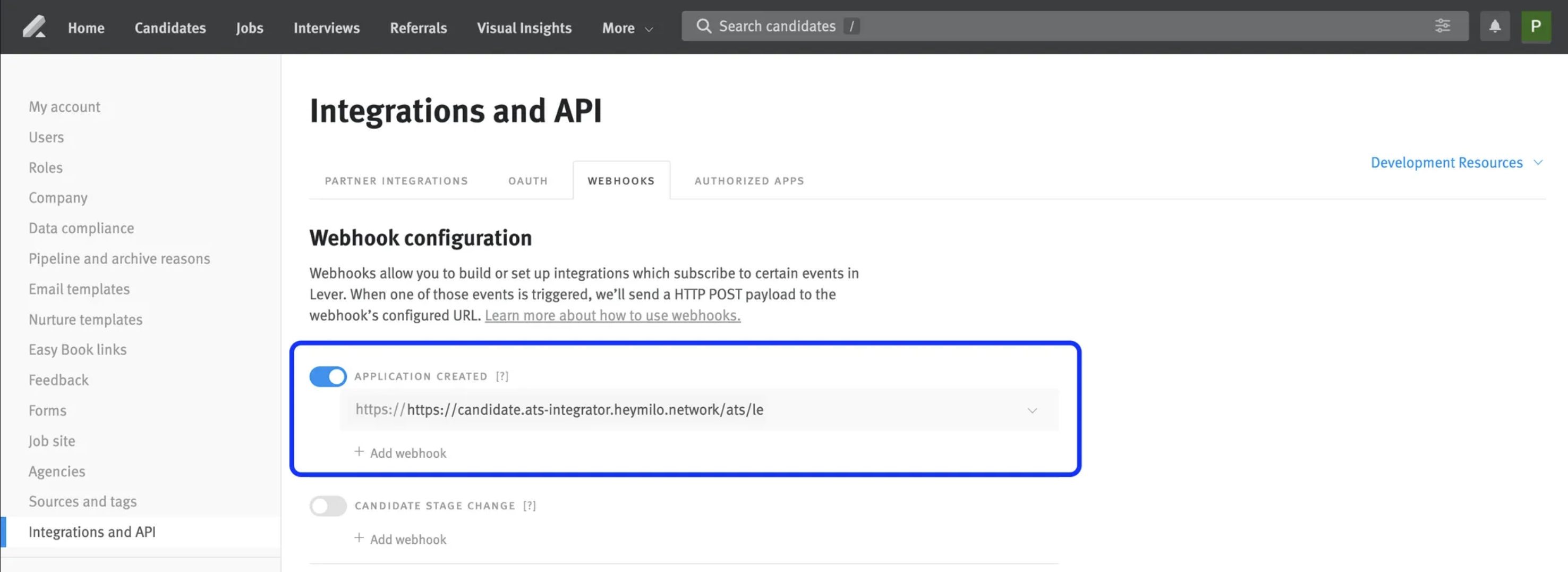1568x572 pixels.
Task: Focus the Search candidates field
Action: [x=1075, y=26]
